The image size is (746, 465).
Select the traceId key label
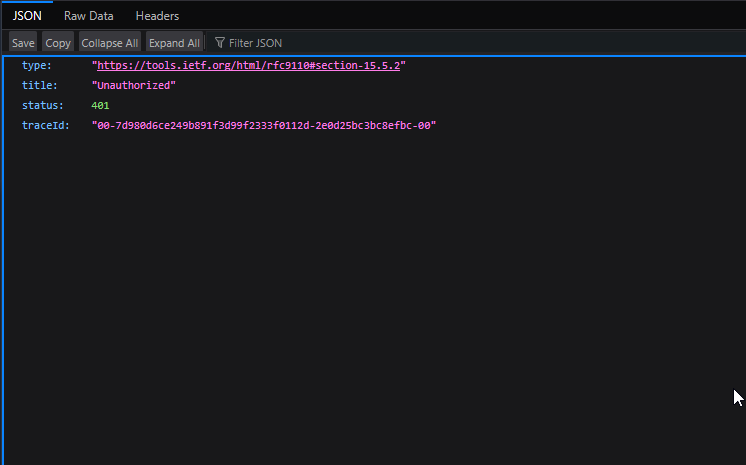click(44, 125)
